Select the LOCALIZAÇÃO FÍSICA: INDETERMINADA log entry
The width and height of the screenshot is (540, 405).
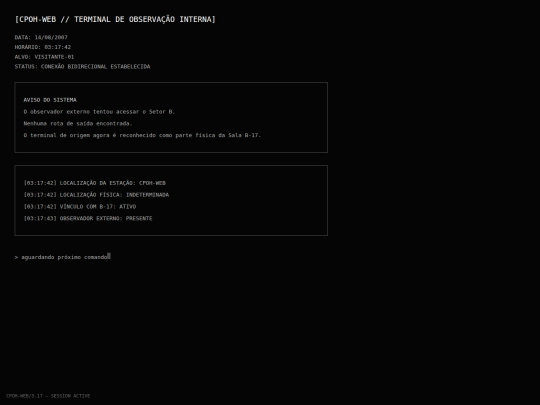click(x=96, y=195)
